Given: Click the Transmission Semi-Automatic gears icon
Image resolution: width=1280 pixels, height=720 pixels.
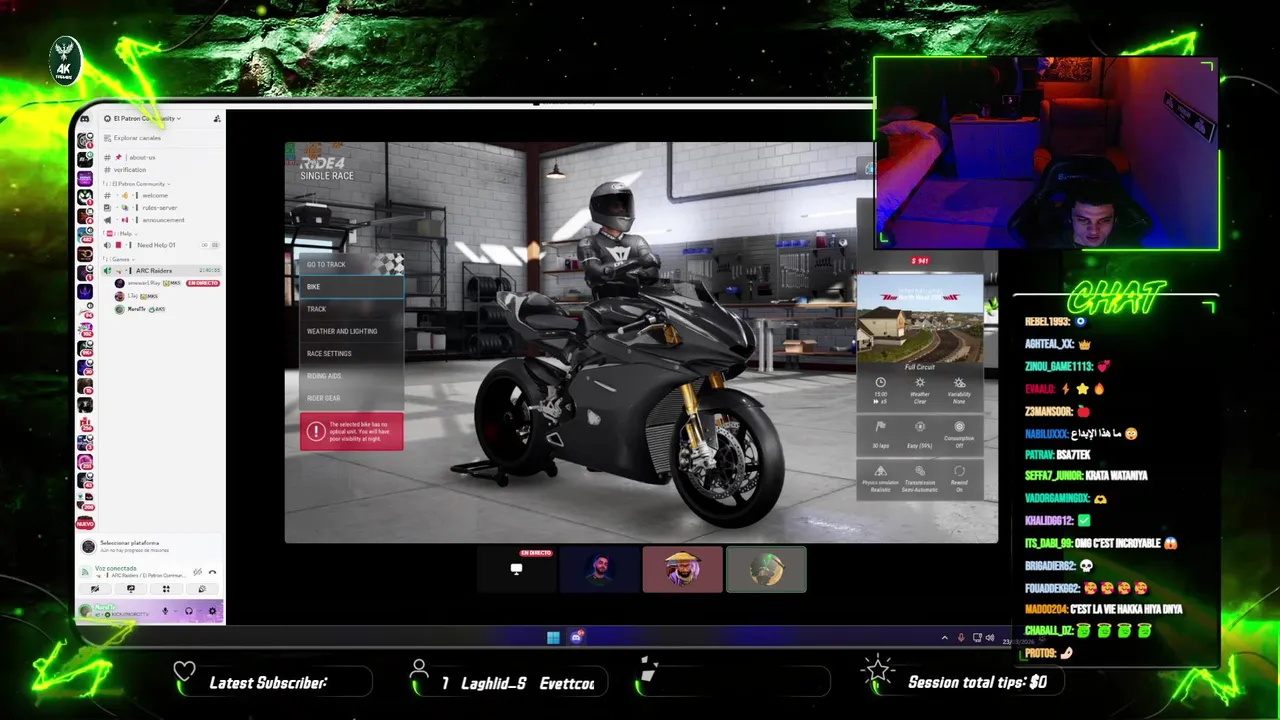Looking at the screenshot, I should 920,471.
